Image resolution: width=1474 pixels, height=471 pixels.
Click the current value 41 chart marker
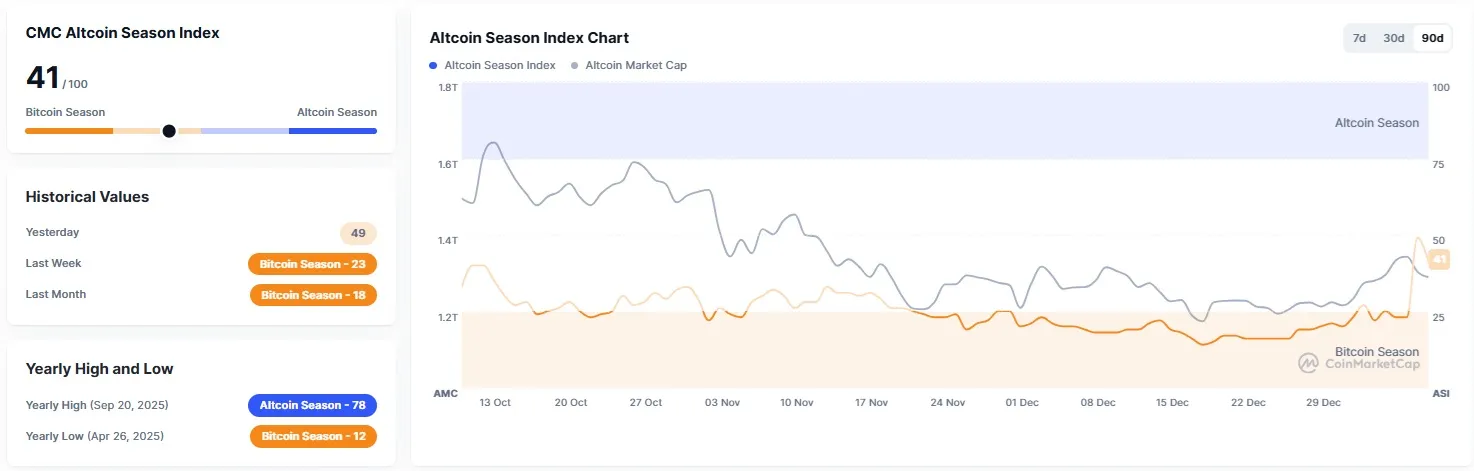tap(1439, 259)
